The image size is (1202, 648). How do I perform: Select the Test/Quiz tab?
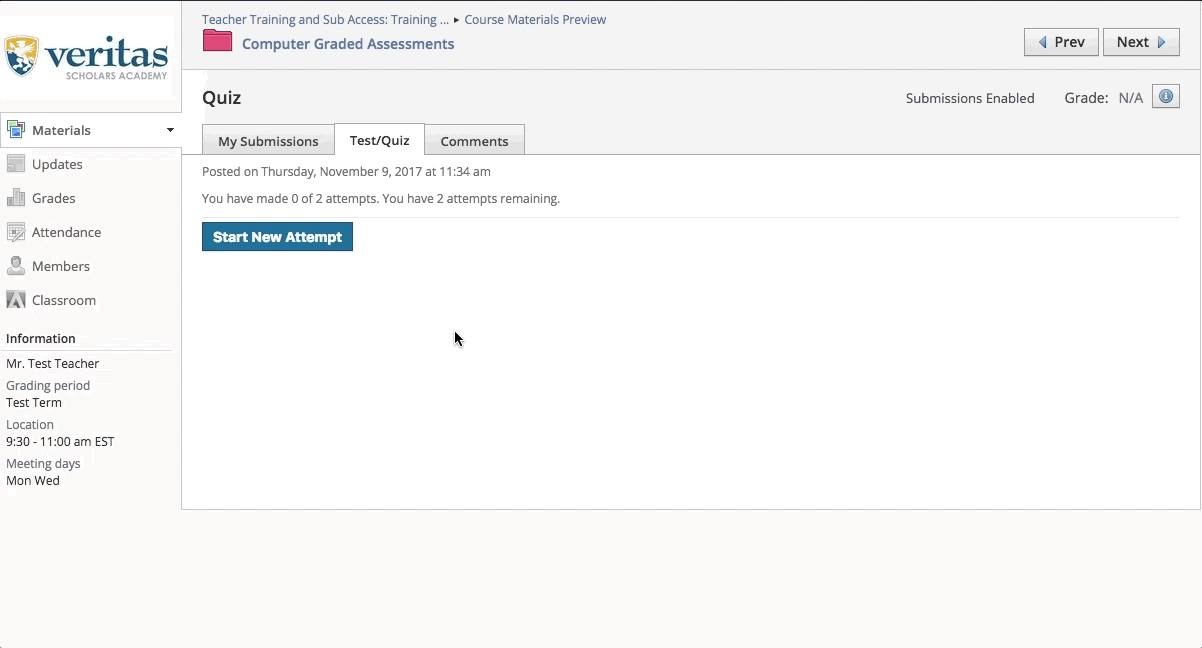[380, 140]
